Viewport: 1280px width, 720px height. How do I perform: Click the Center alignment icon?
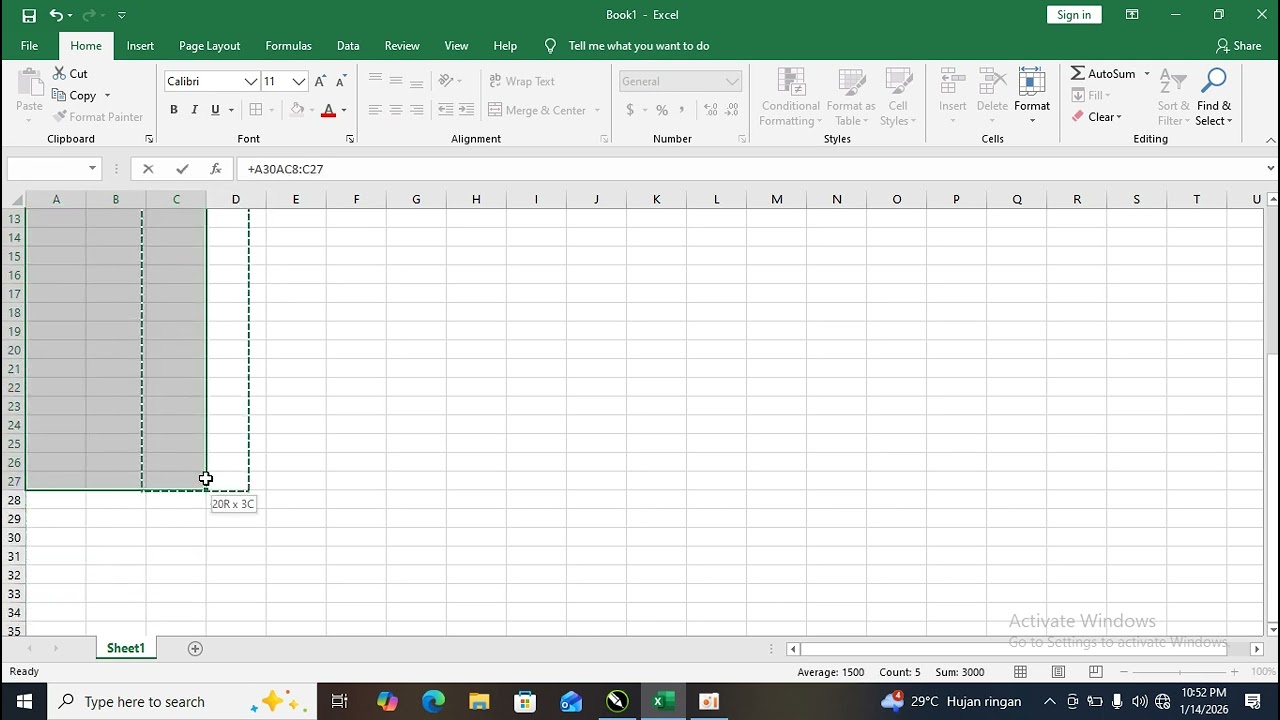coord(396,110)
